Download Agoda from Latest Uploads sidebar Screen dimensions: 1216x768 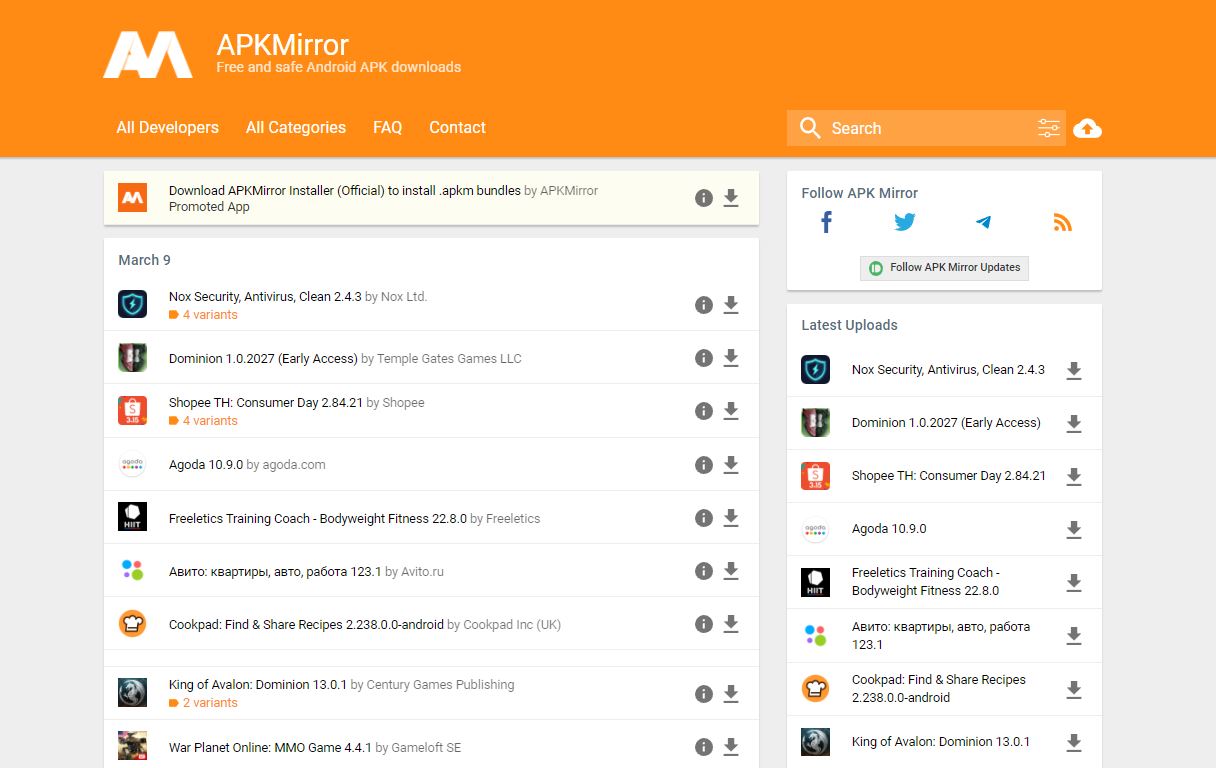click(x=1074, y=530)
